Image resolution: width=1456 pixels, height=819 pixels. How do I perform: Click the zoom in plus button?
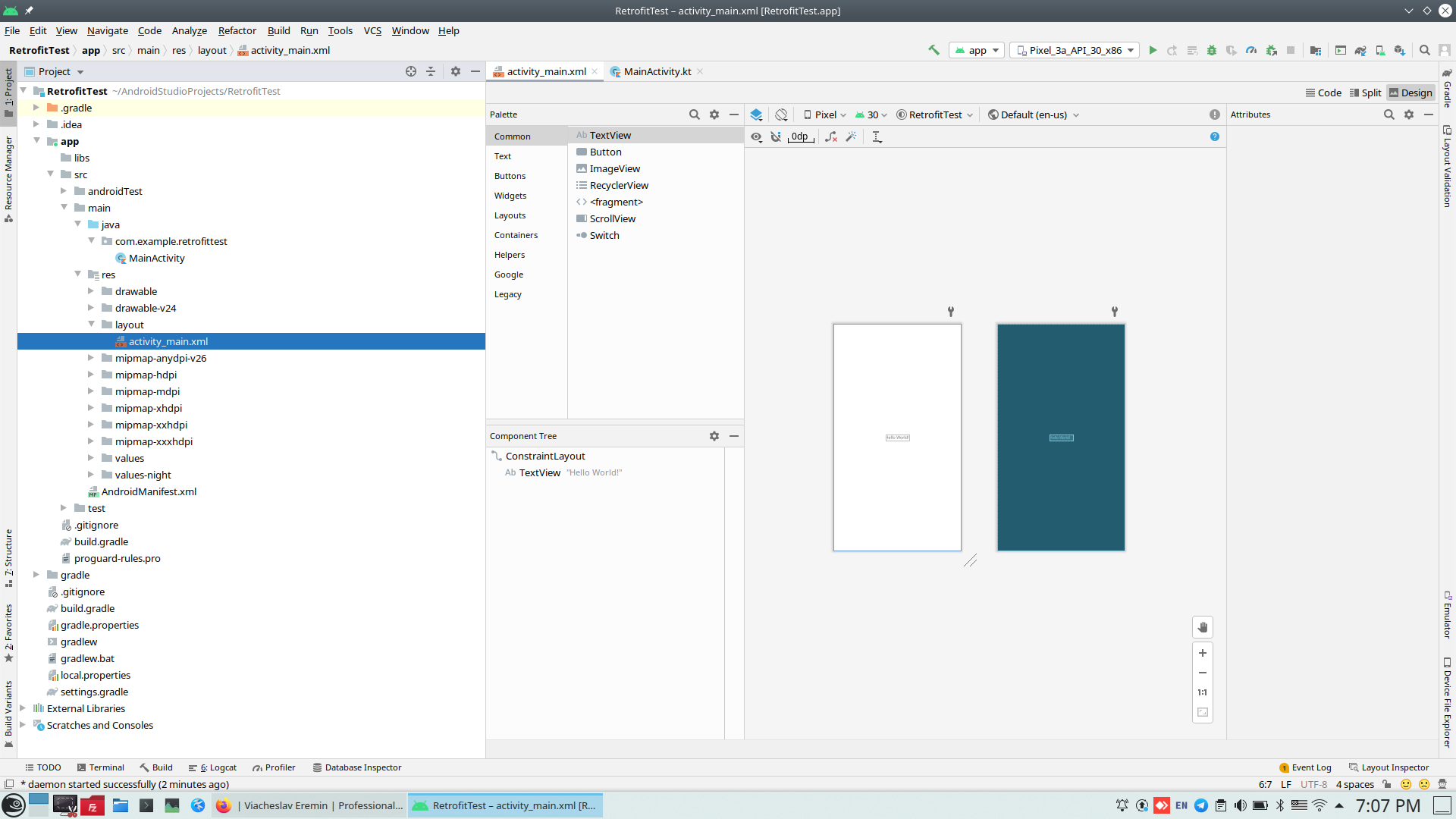1203,653
